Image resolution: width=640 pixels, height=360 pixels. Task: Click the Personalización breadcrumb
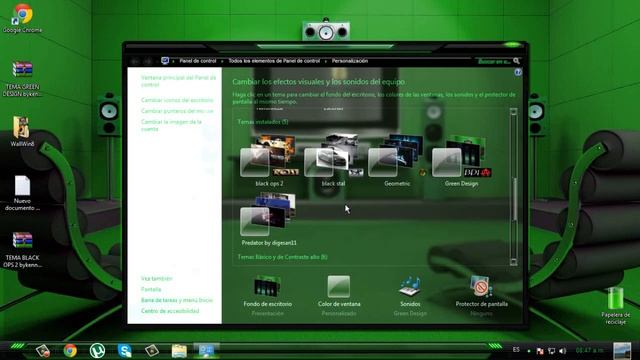click(x=350, y=61)
